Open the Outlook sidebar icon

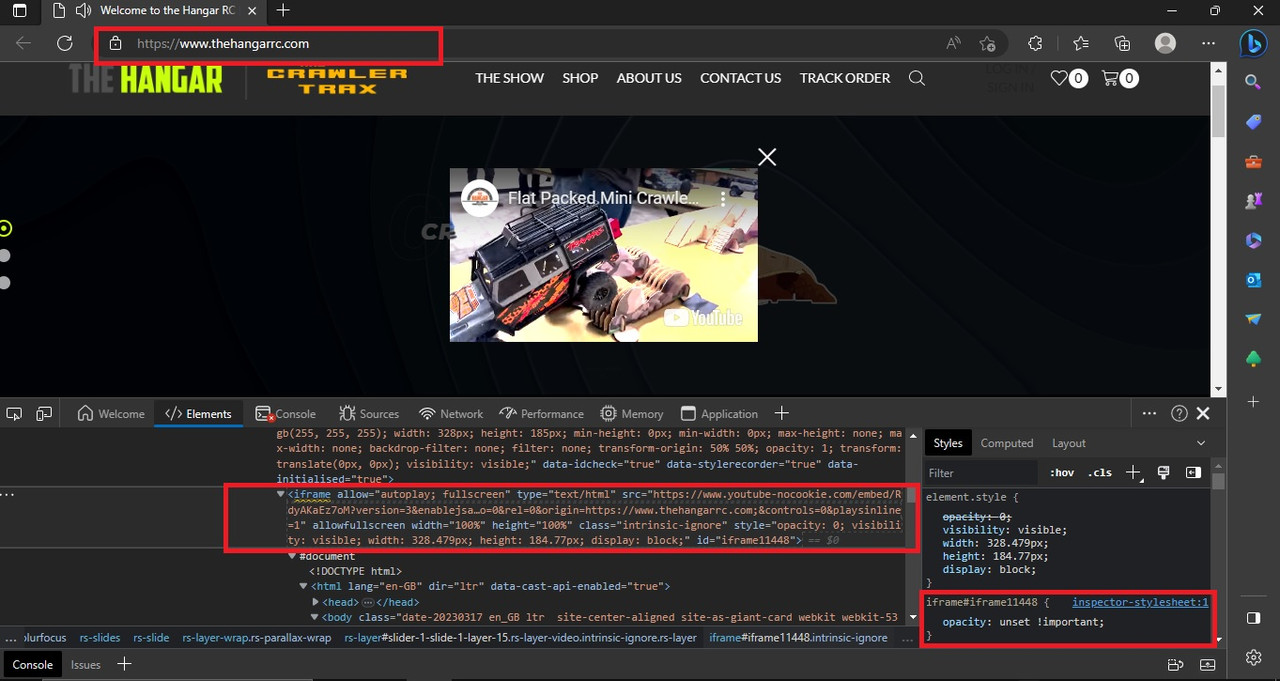click(x=1253, y=280)
